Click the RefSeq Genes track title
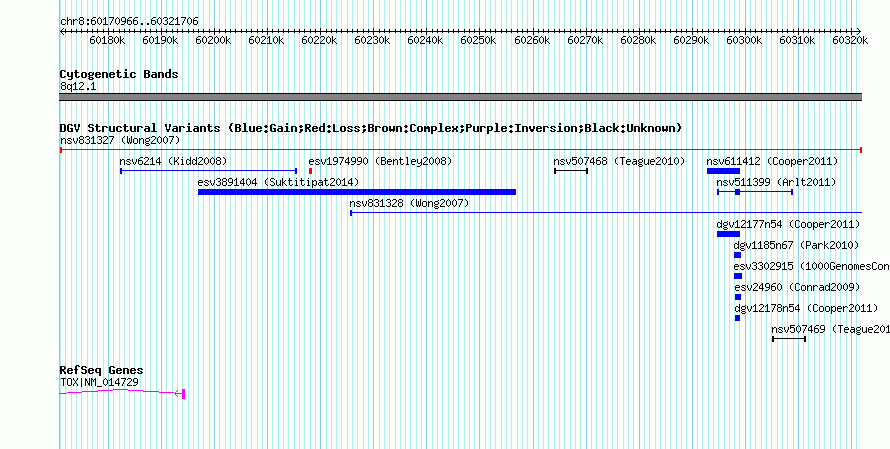 tap(101, 371)
